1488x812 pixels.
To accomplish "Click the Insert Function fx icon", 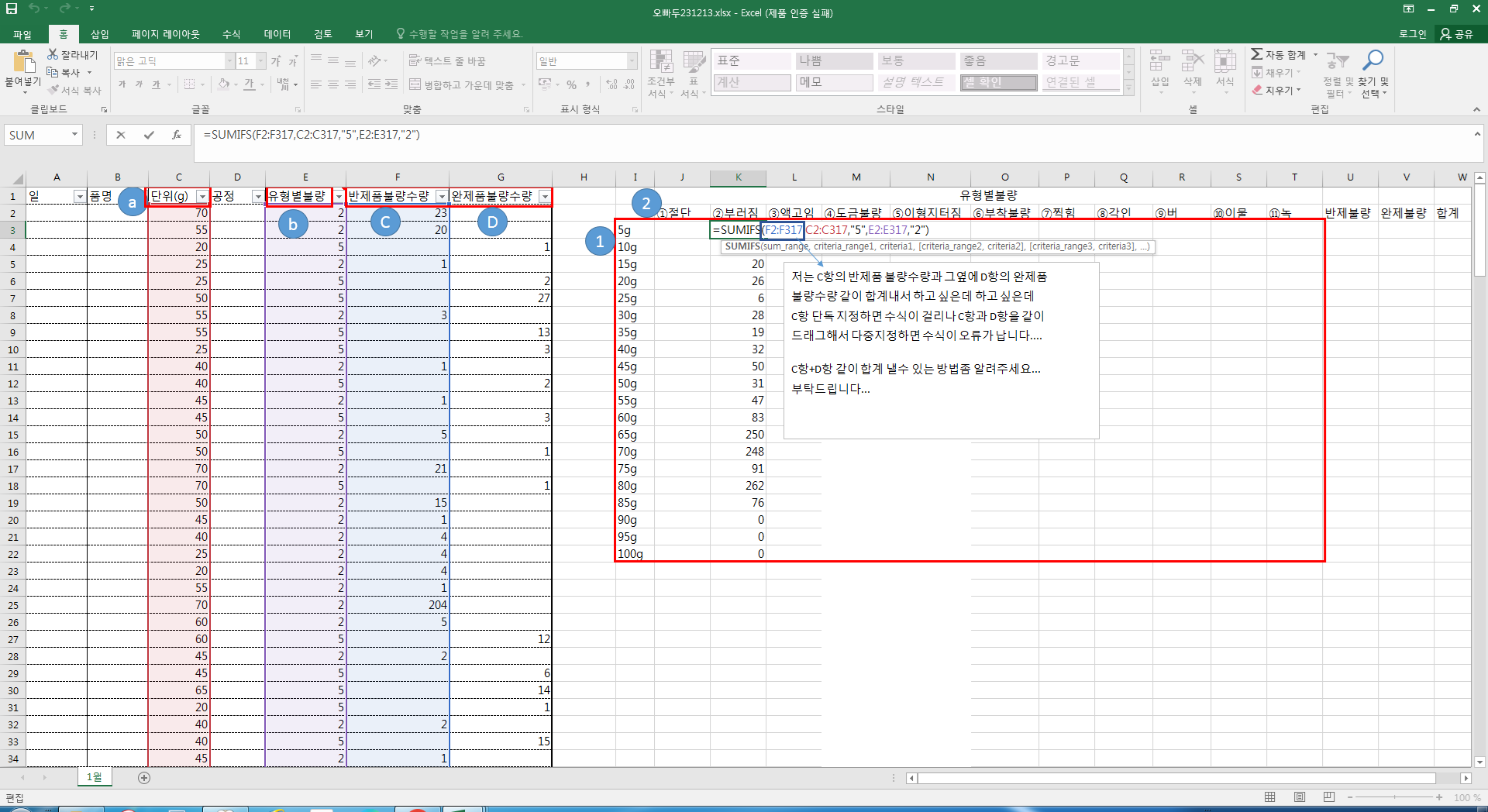I will point(177,135).
